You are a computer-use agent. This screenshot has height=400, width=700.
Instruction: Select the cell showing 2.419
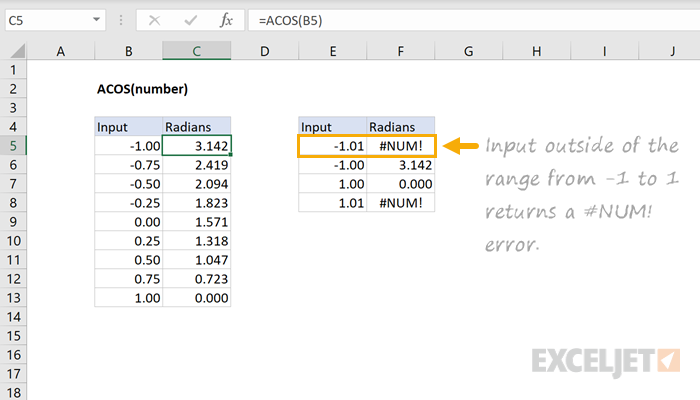(196, 165)
